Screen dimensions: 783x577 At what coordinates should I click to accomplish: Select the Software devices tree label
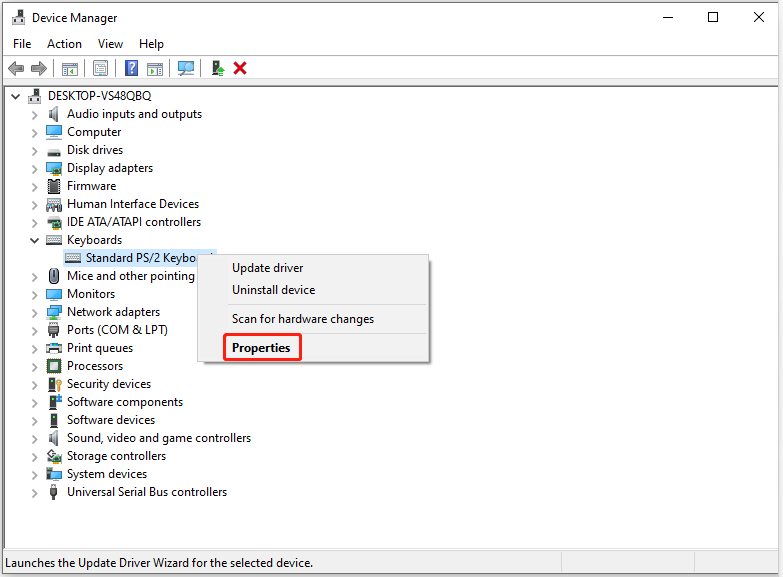111,420
